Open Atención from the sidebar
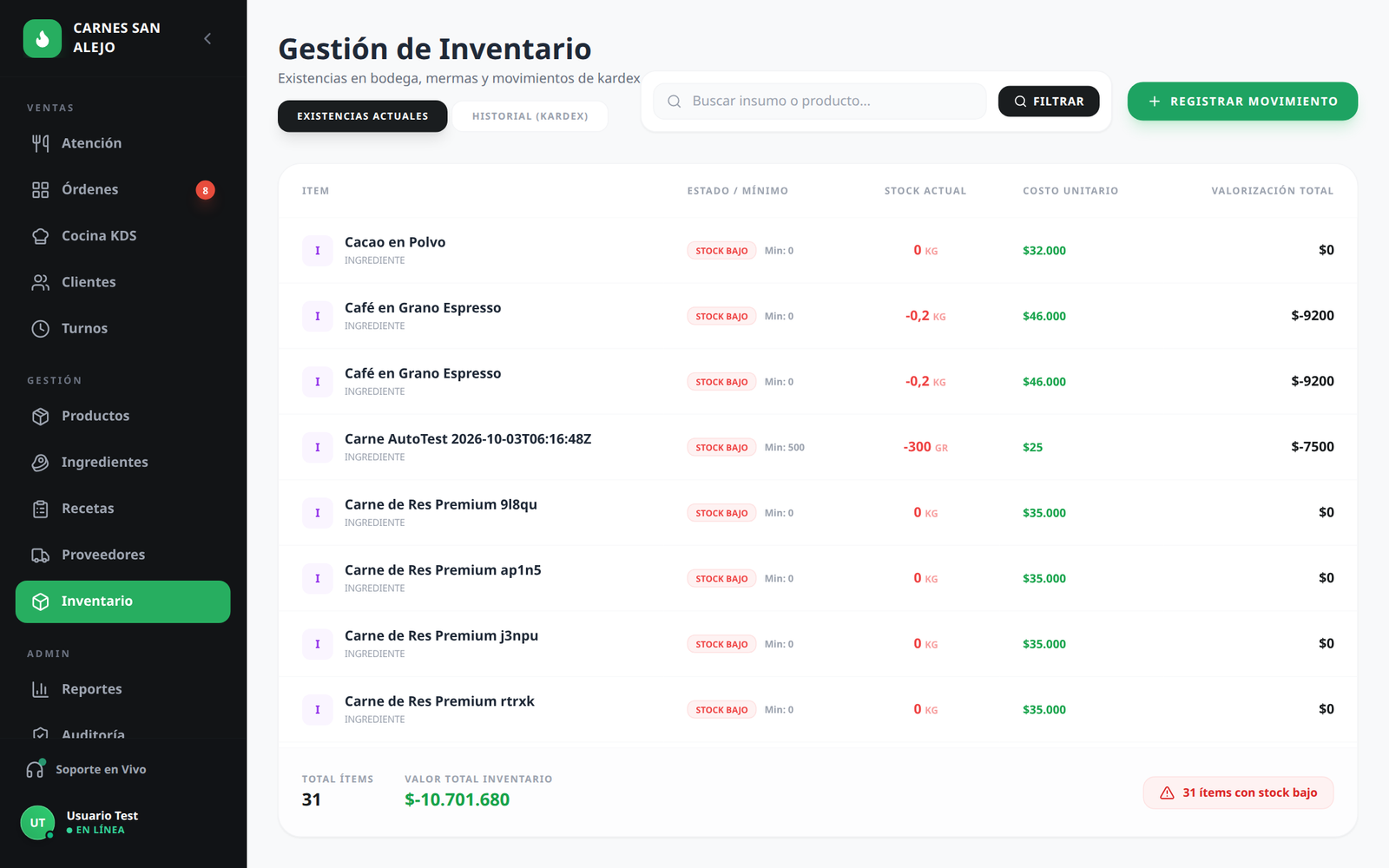The image size is (1389, 868). coord(122,143)
